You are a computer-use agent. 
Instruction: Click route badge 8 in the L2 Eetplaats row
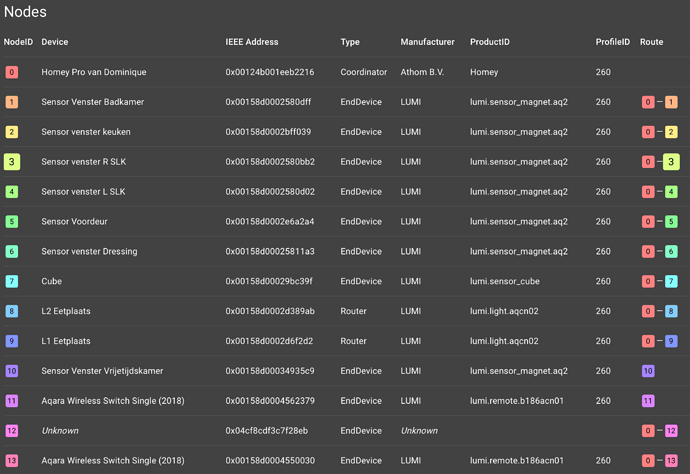click(x=671, y=311)
